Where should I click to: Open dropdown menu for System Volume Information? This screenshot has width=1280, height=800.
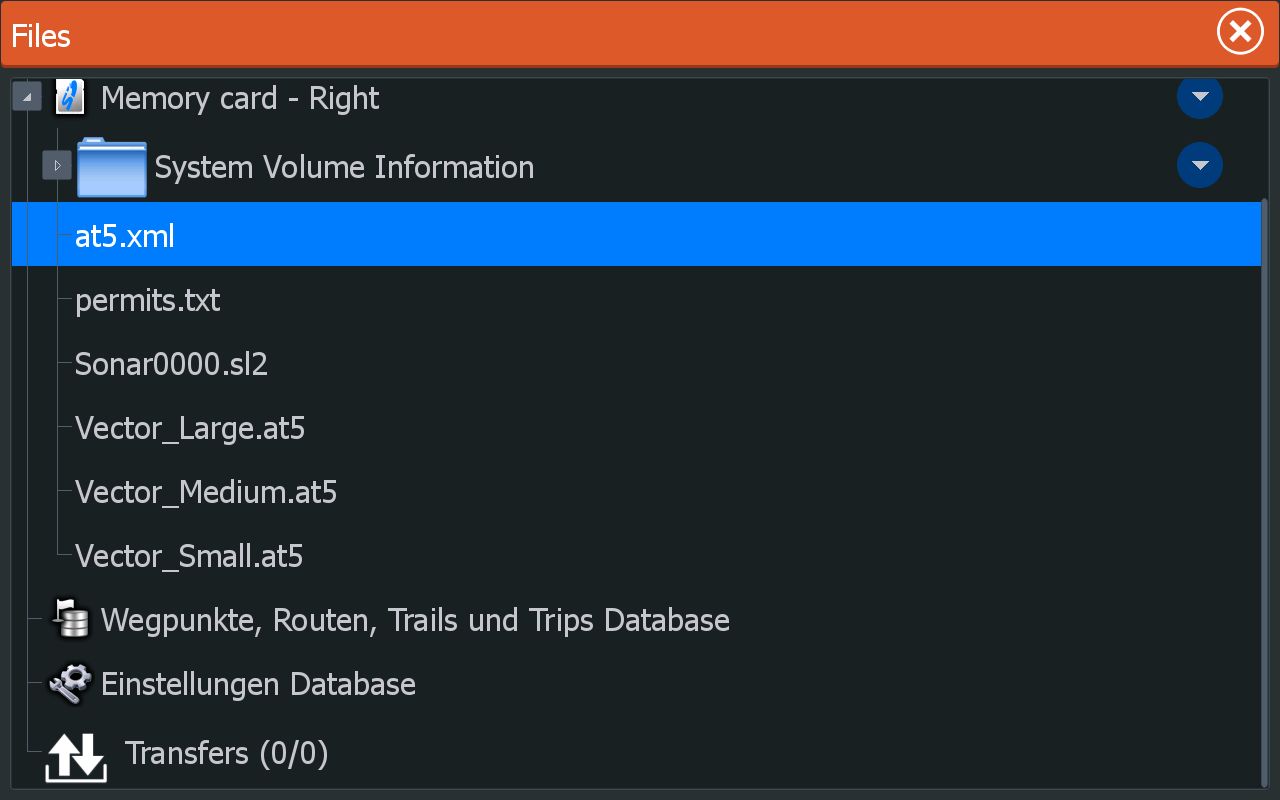(x=1200, y=166)
